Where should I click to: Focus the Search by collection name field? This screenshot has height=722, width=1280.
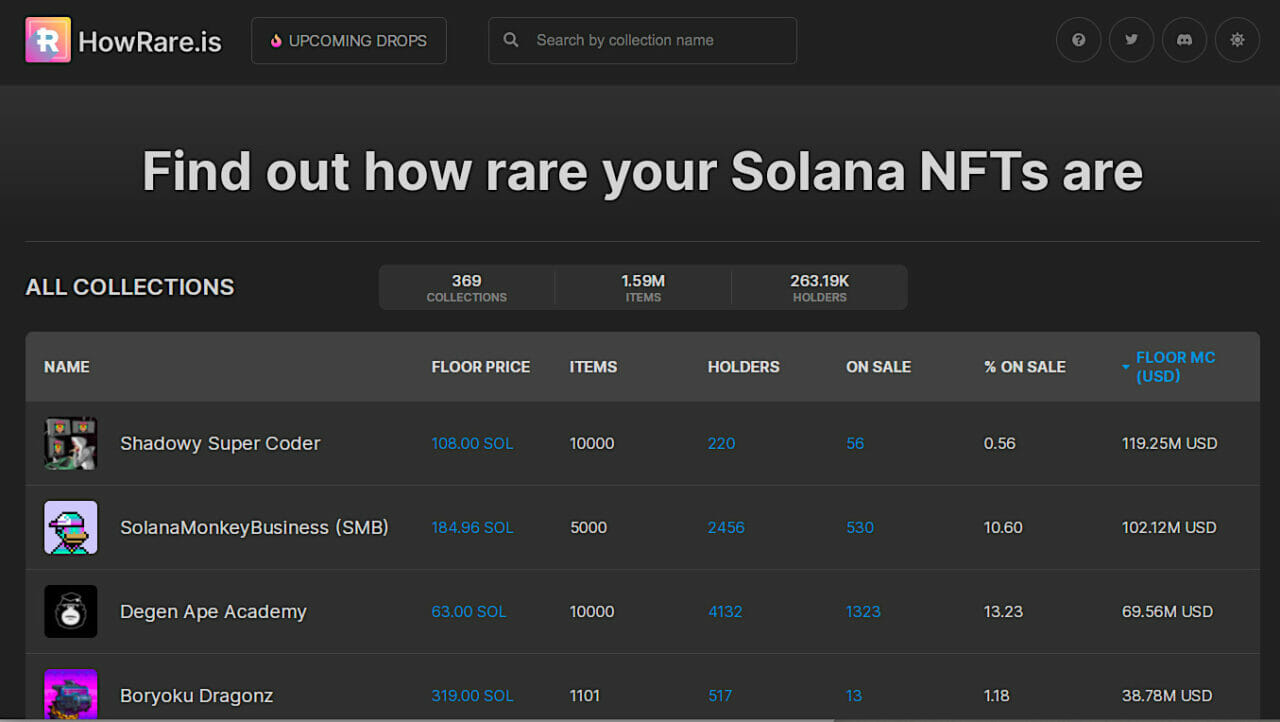coord(660,41)
